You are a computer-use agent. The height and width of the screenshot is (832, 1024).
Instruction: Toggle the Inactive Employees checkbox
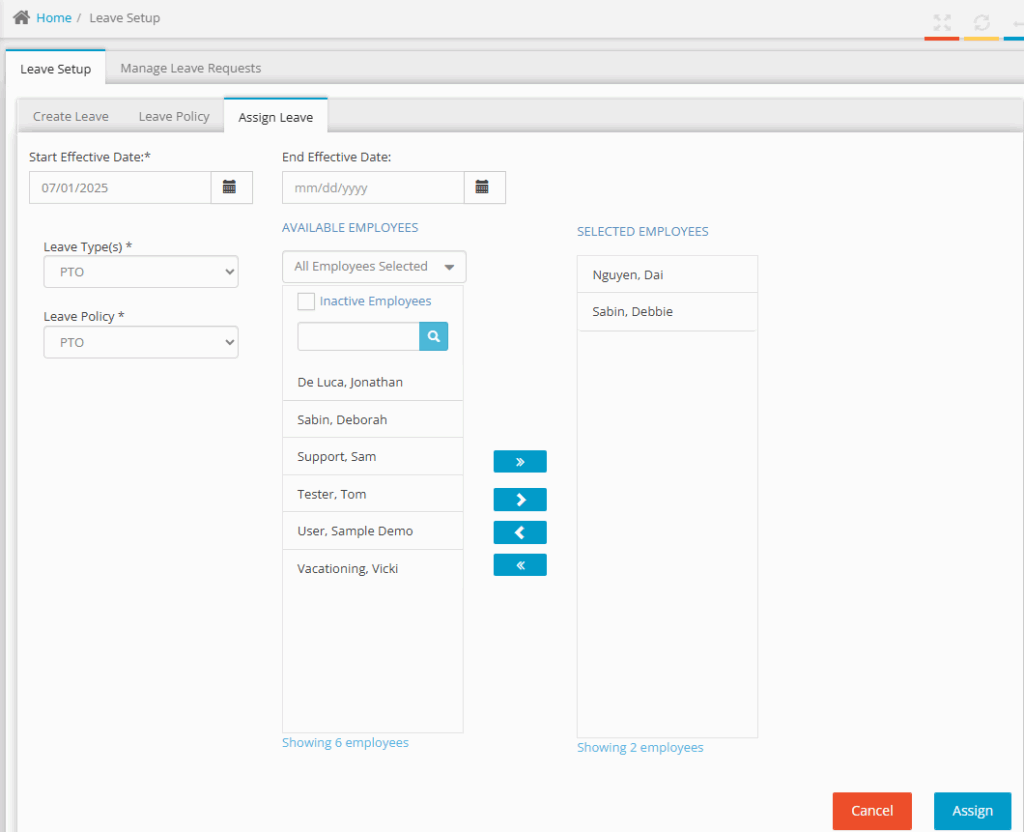tap(306, 301)
